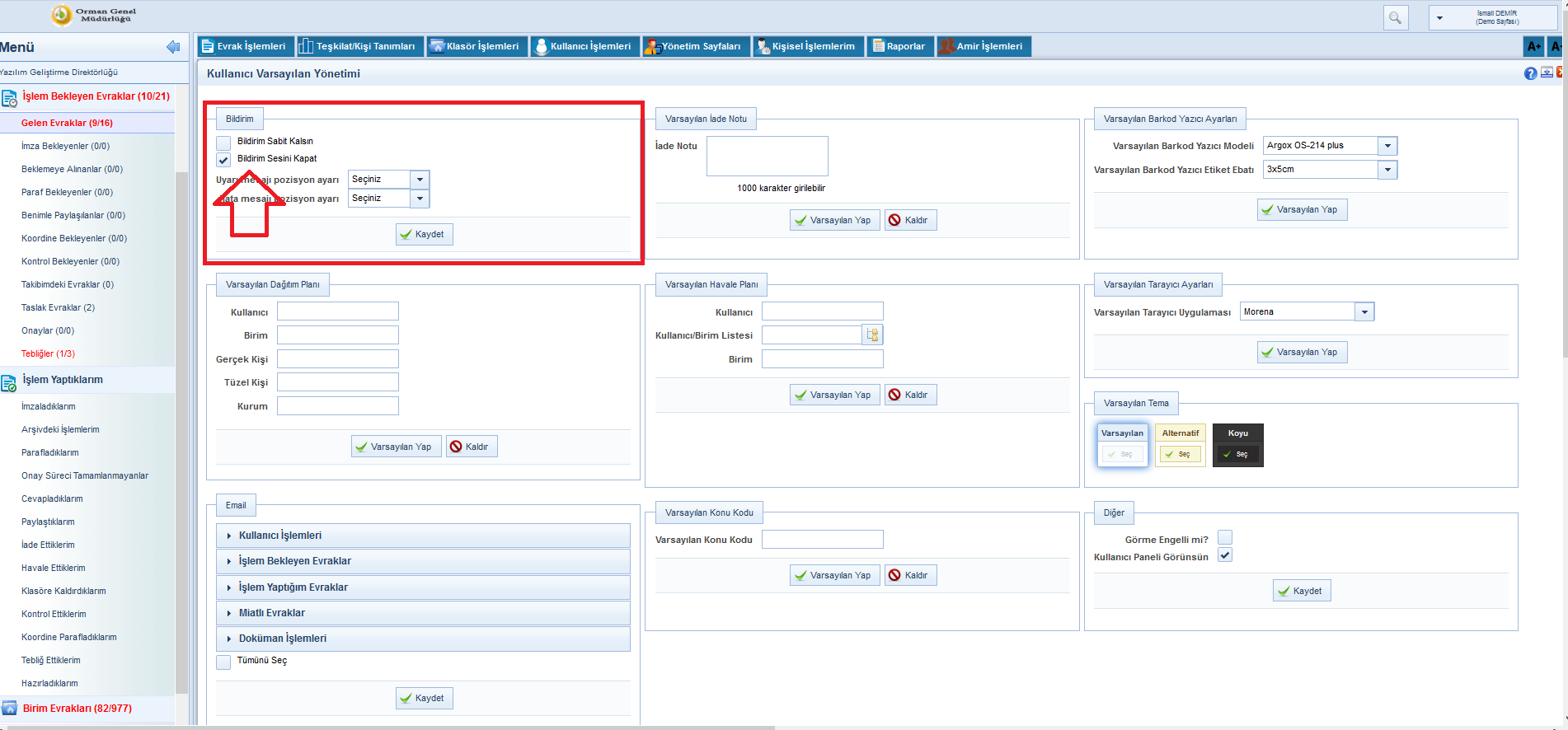Click İşlem Yaptıklarım sidebar icon
Image resolution: width=1568 pixels, height=730 pixels.
point(9,382)
